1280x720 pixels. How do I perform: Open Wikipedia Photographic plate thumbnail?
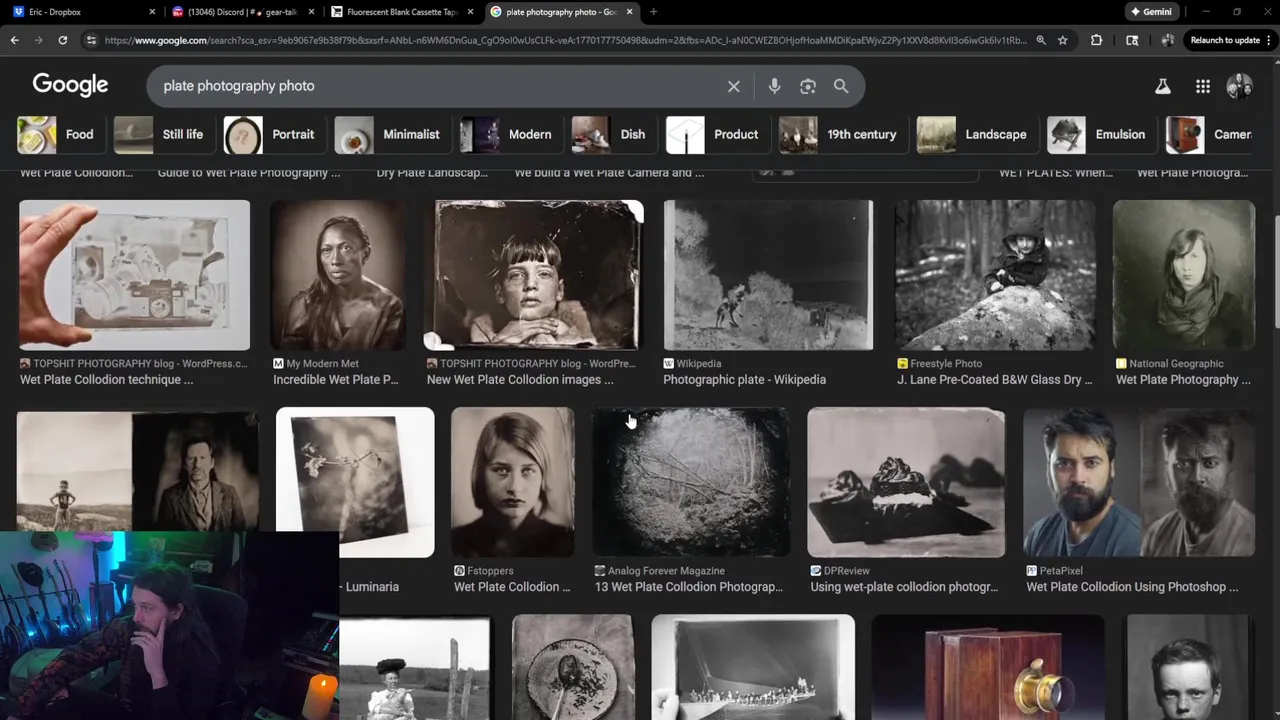[x=768, y=275]
